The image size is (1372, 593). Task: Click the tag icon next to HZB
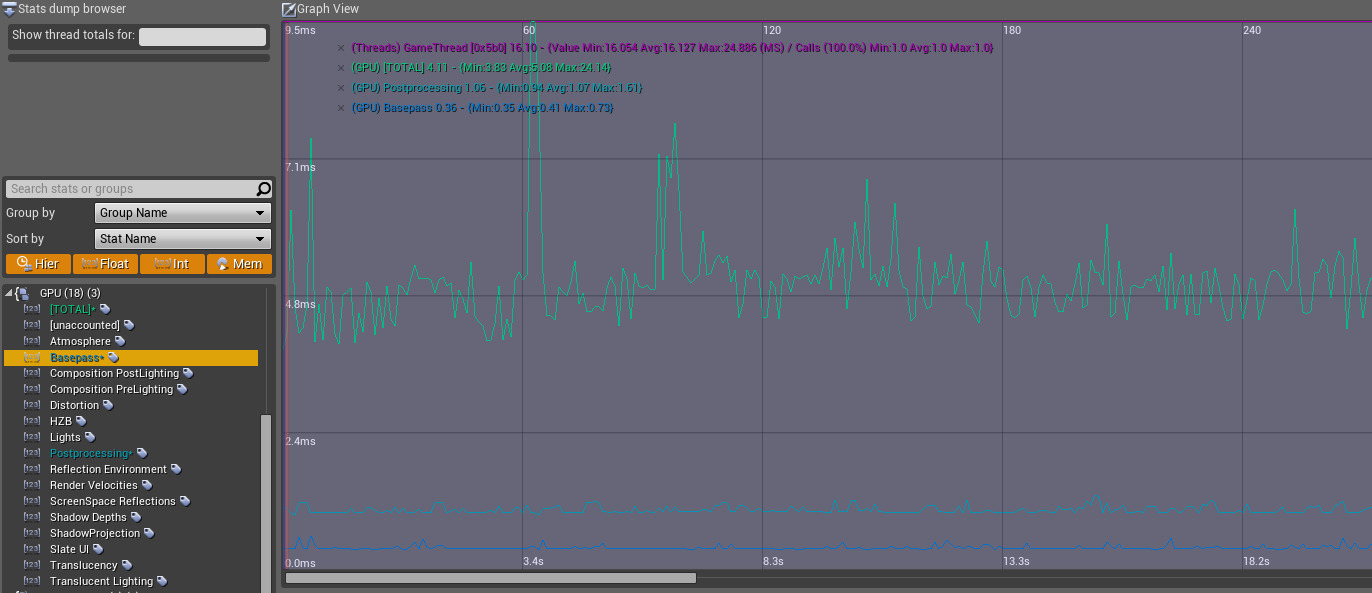pyautogui.click(x=81, y=421)
